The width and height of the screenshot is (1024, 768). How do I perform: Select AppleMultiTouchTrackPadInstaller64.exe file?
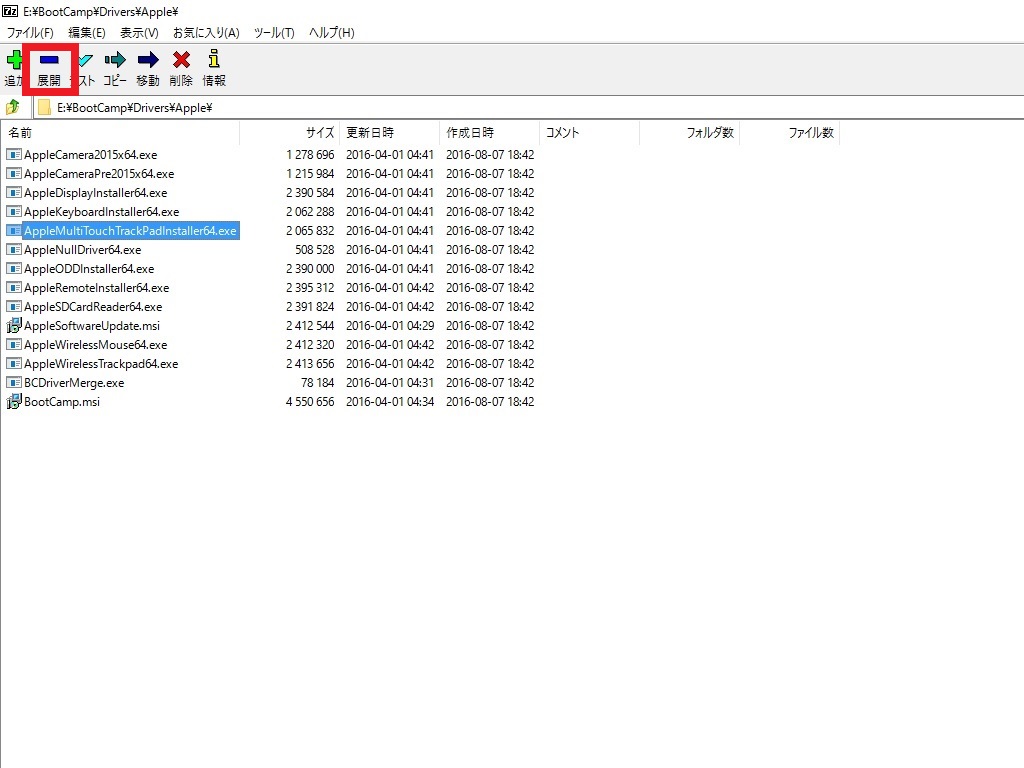click(131, 231)
